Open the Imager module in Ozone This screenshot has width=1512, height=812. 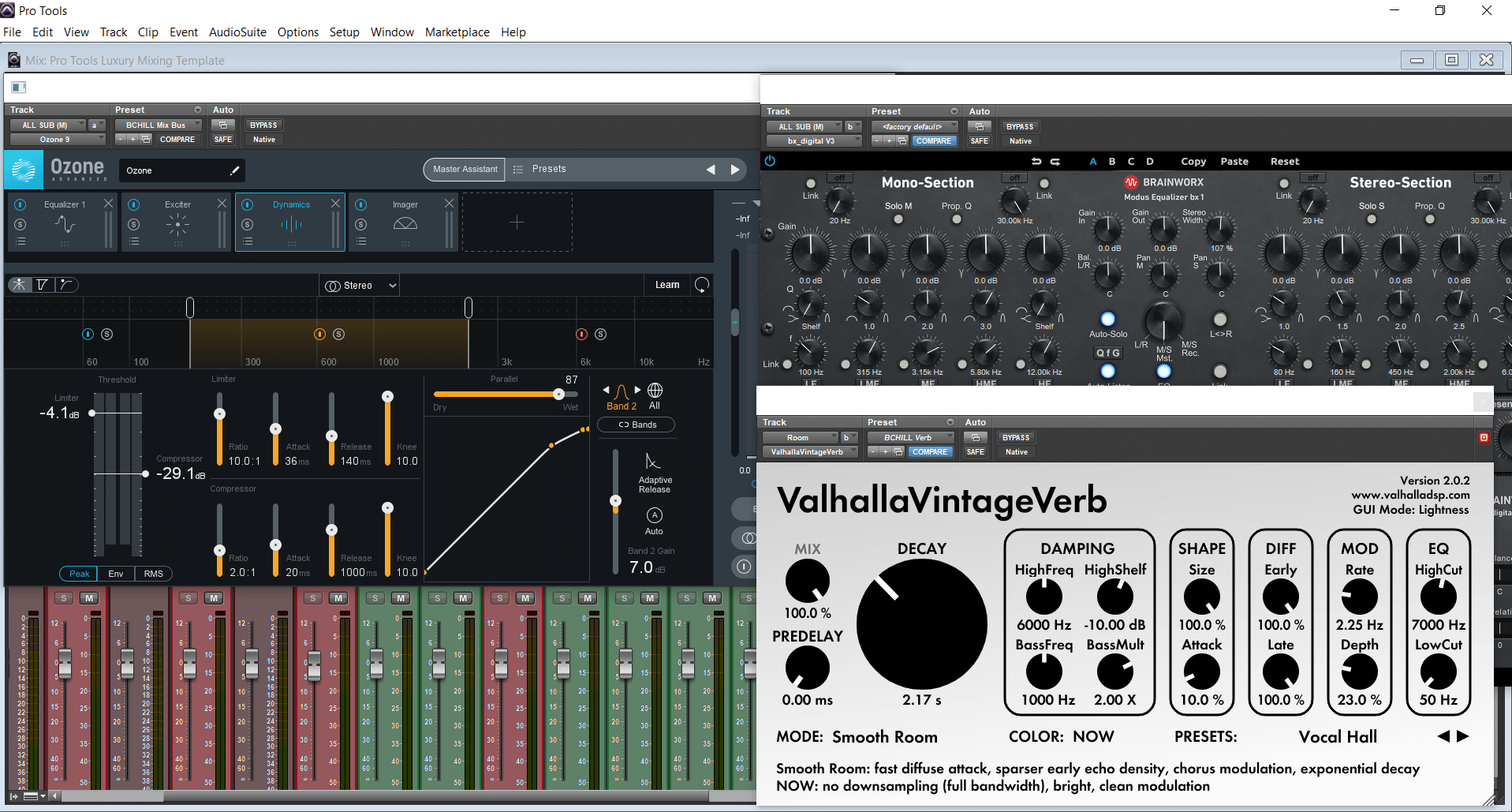(x=405, y=223)
